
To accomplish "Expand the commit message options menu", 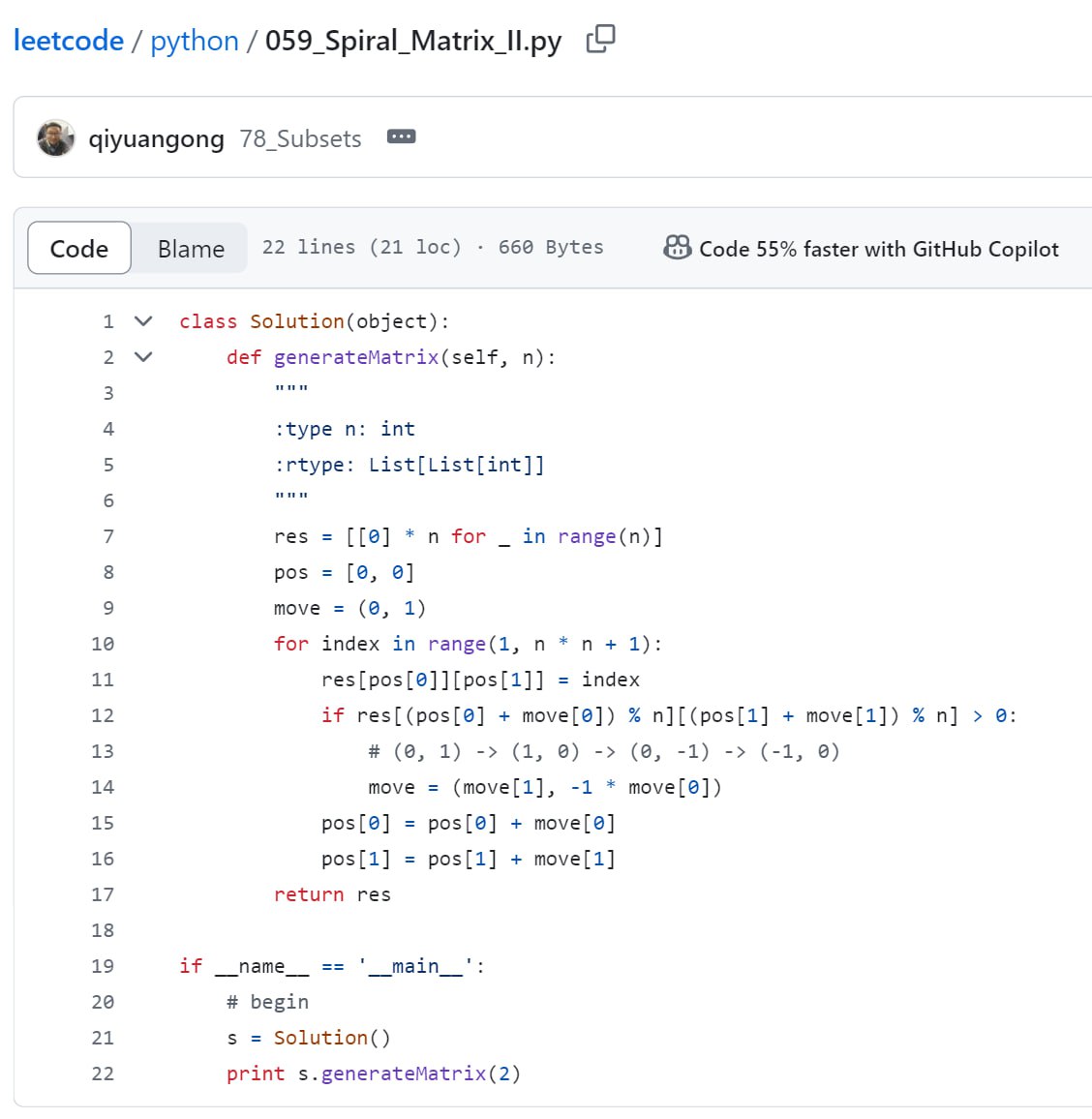I will point(401,136).
